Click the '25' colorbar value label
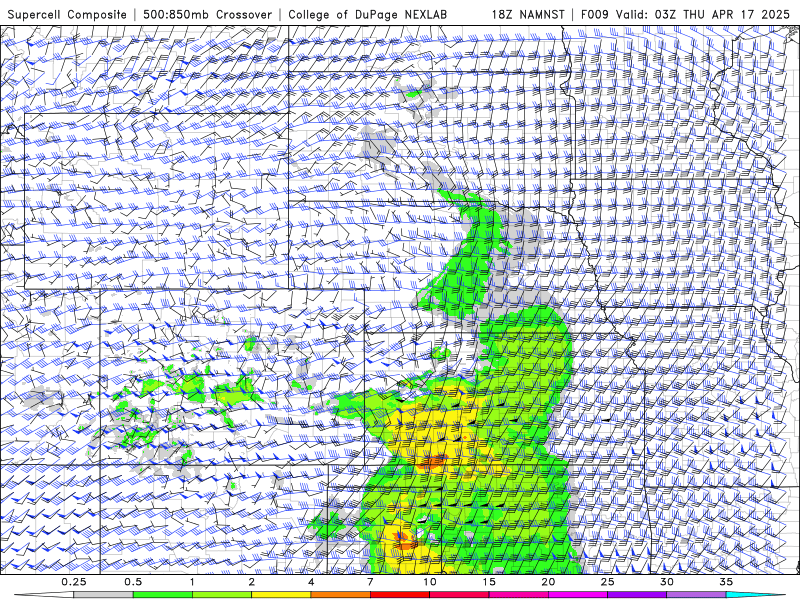The width and height of the screenshot is (800, 600). (607, 582)
